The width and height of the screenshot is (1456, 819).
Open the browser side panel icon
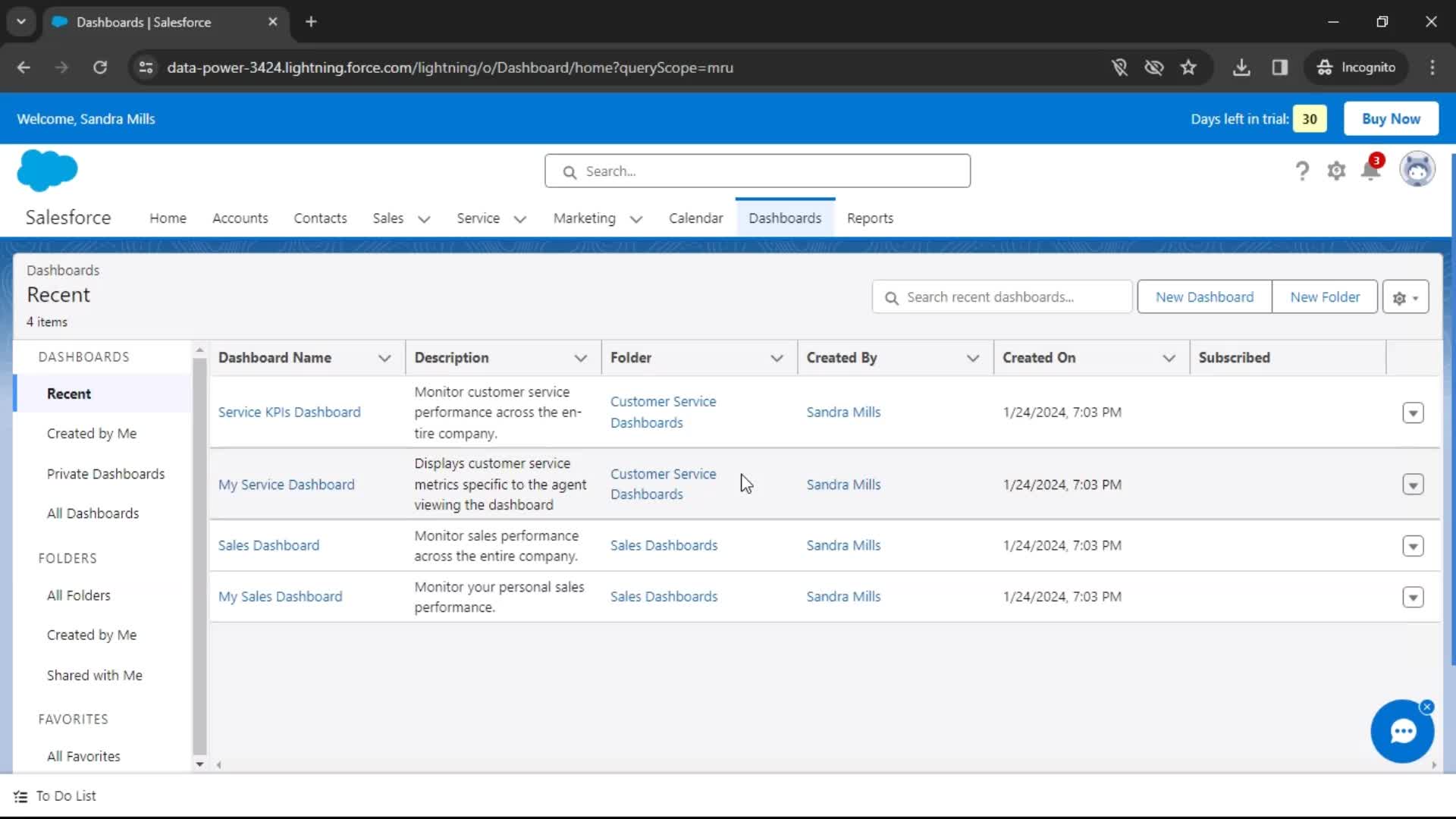pos(1280,67)
